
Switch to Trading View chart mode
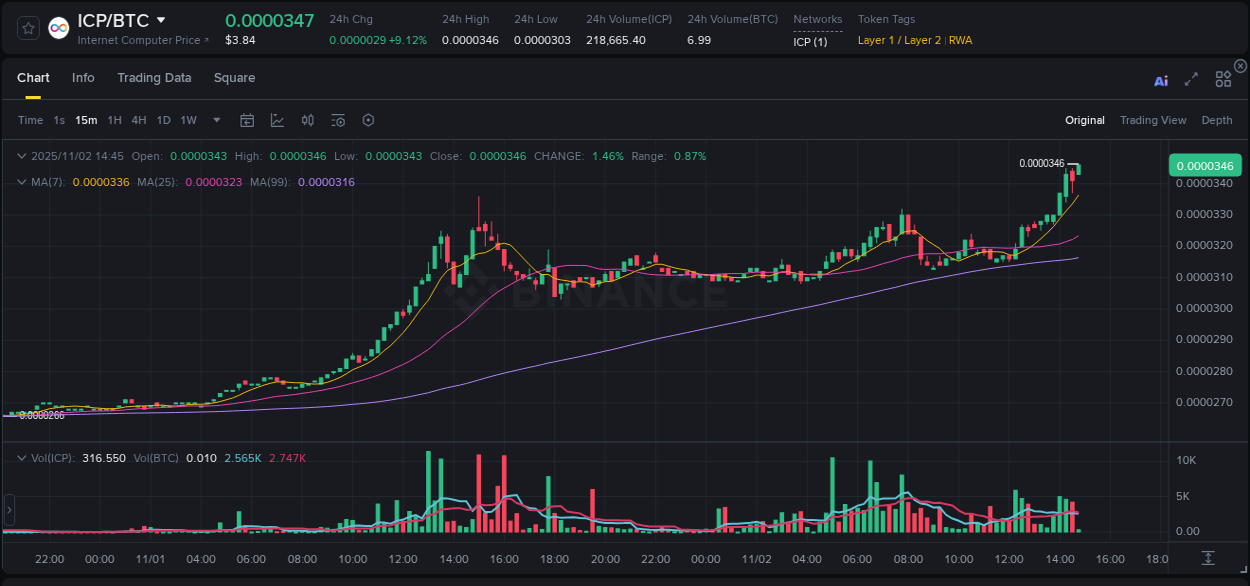(1153, 120)
